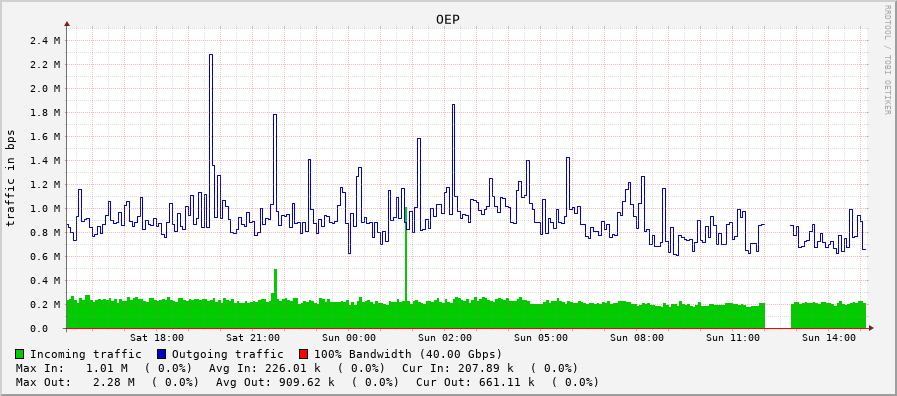This screenshot has height=396, width=897.
Task: Click the 'Sat 21:00' time axis label
Action: pos(253,338)
